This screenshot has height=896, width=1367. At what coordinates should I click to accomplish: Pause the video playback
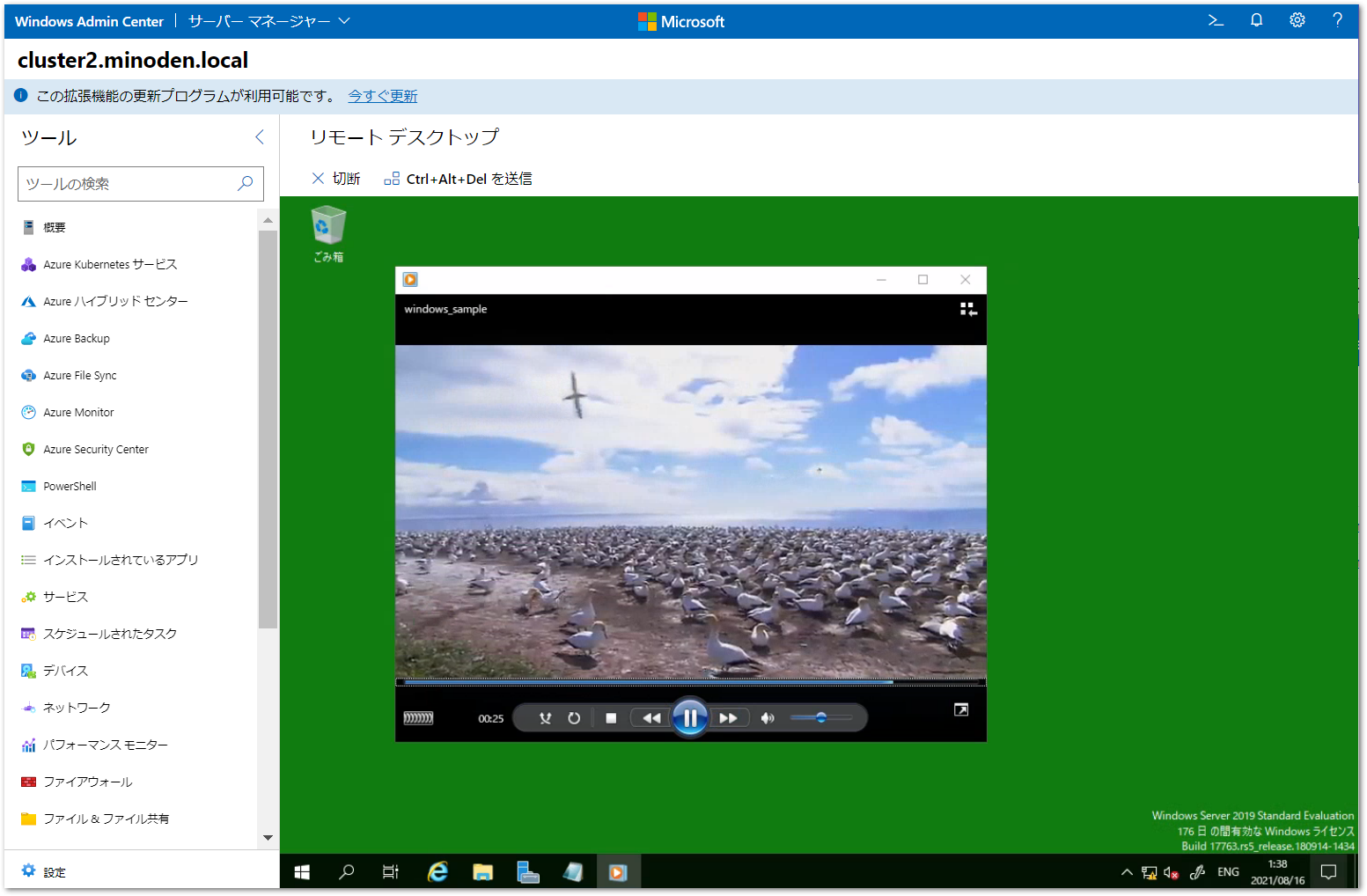pos(690,718)
